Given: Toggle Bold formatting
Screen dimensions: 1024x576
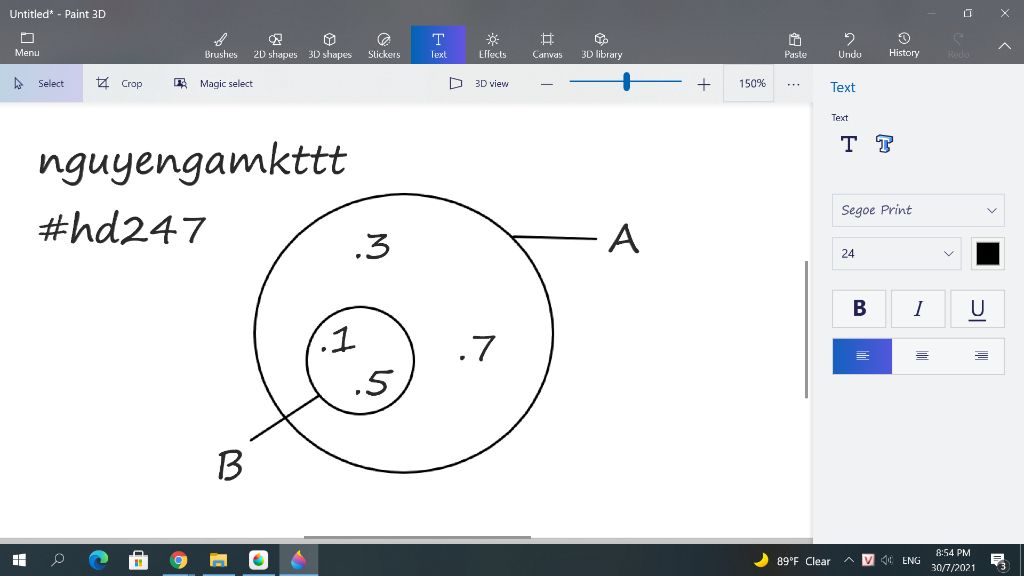Looking at the screenshot, I should click(x=859, y=308).
